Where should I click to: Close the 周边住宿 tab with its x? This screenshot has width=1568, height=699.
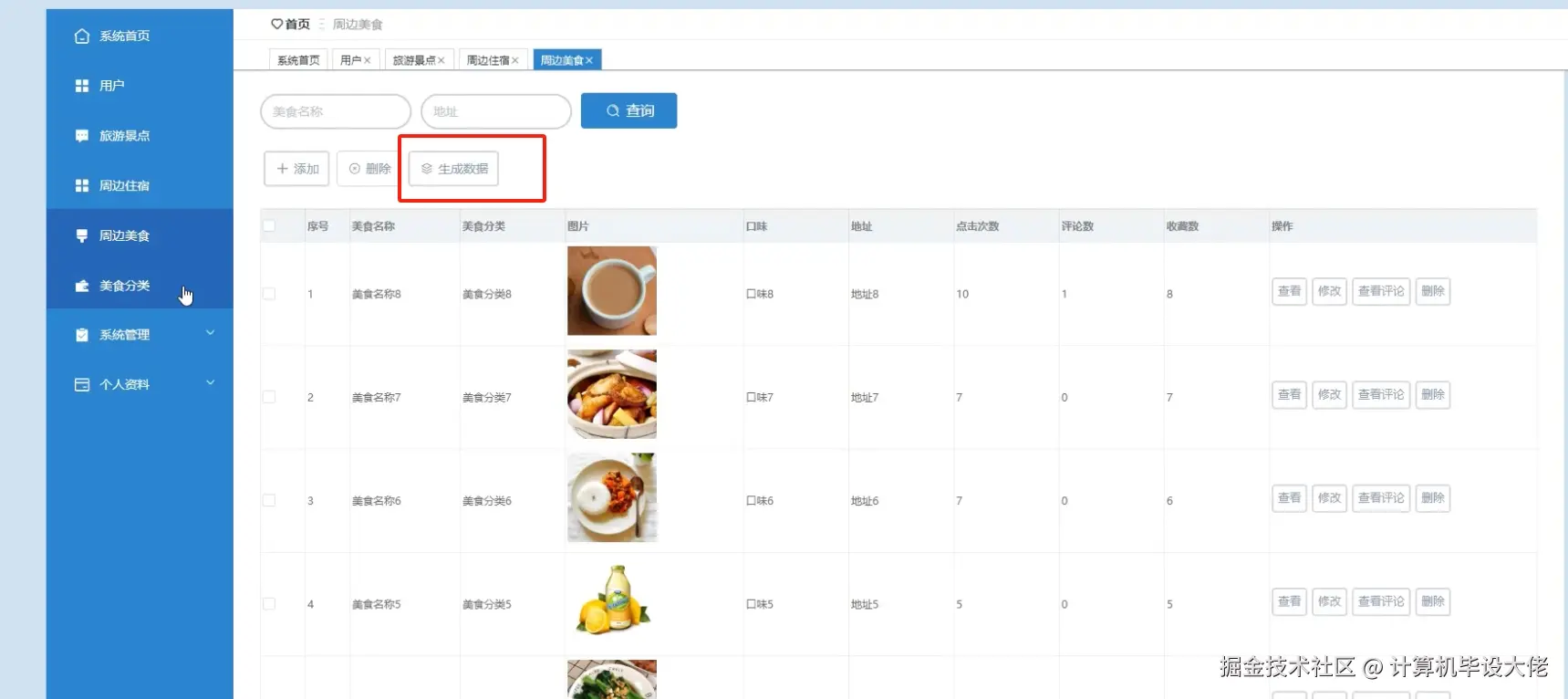pos(515,60)
